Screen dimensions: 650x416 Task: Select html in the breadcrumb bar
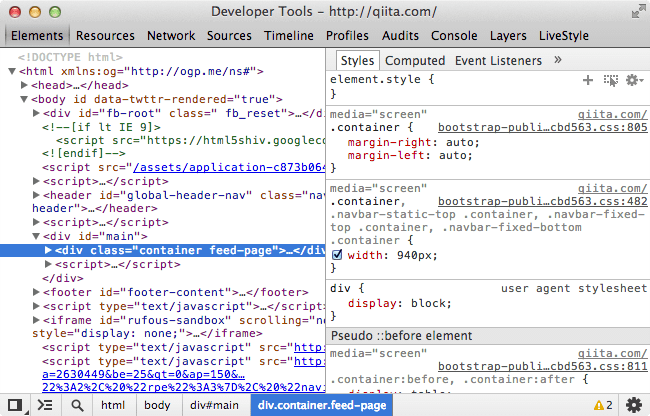(x=113, y=405)
